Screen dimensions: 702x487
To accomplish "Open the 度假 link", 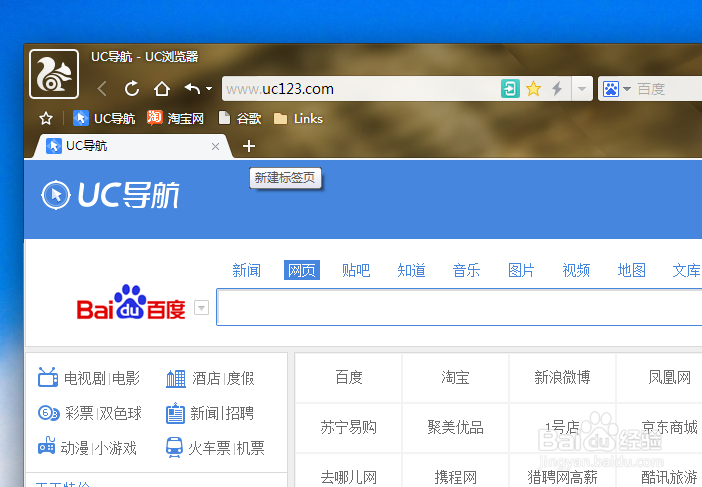I will click(x=241, y=378).
